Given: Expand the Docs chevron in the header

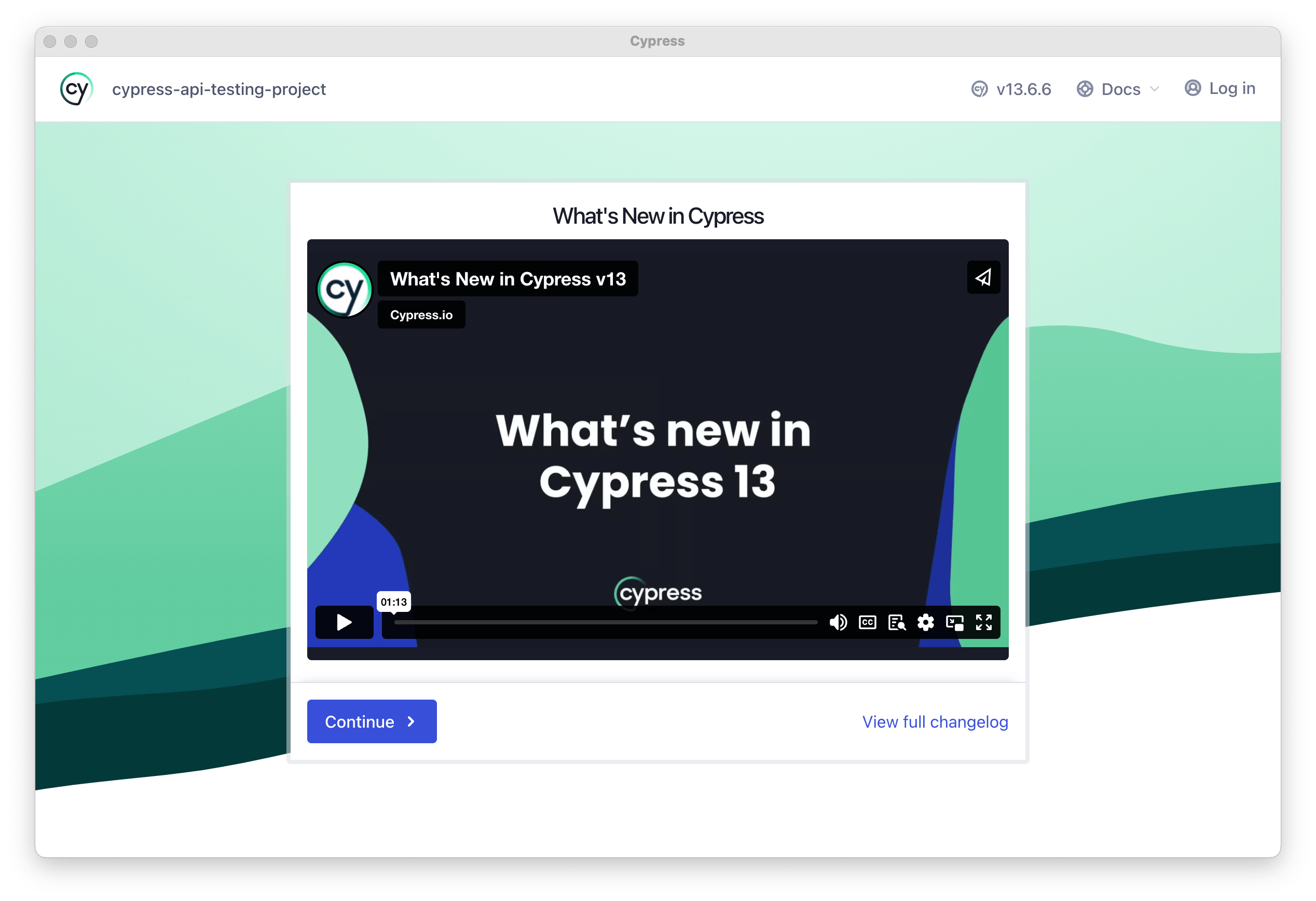Looking at the screenshot, I should [1155, 89].
